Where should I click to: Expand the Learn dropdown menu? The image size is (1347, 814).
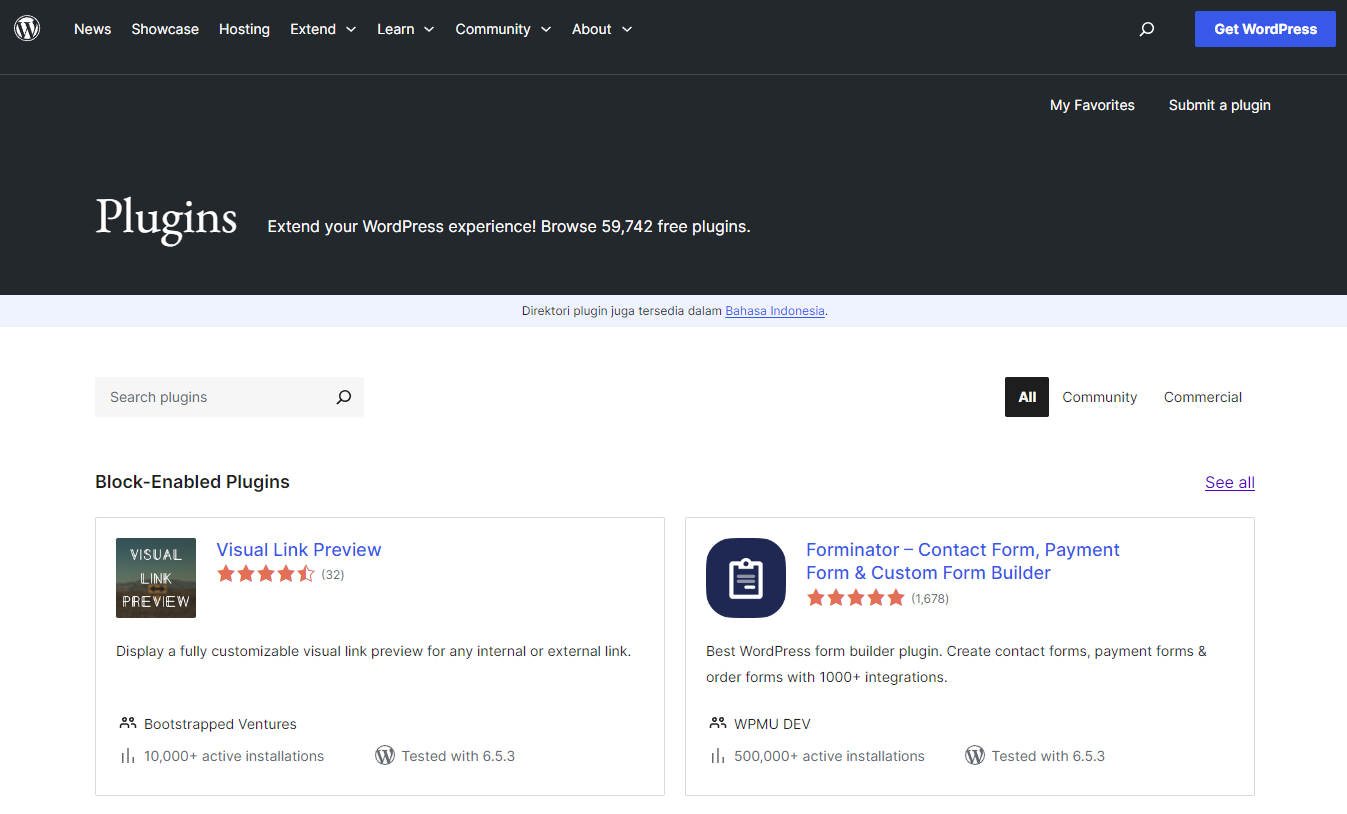pyautogui.click(x=405, y=29)
